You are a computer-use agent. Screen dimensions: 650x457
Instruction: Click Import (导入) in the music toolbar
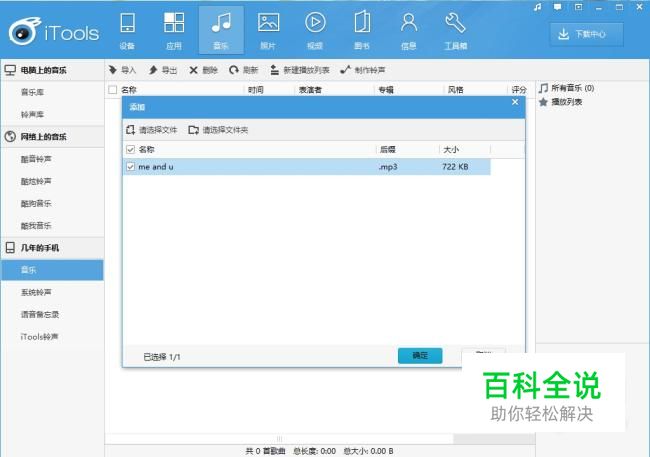122,70
